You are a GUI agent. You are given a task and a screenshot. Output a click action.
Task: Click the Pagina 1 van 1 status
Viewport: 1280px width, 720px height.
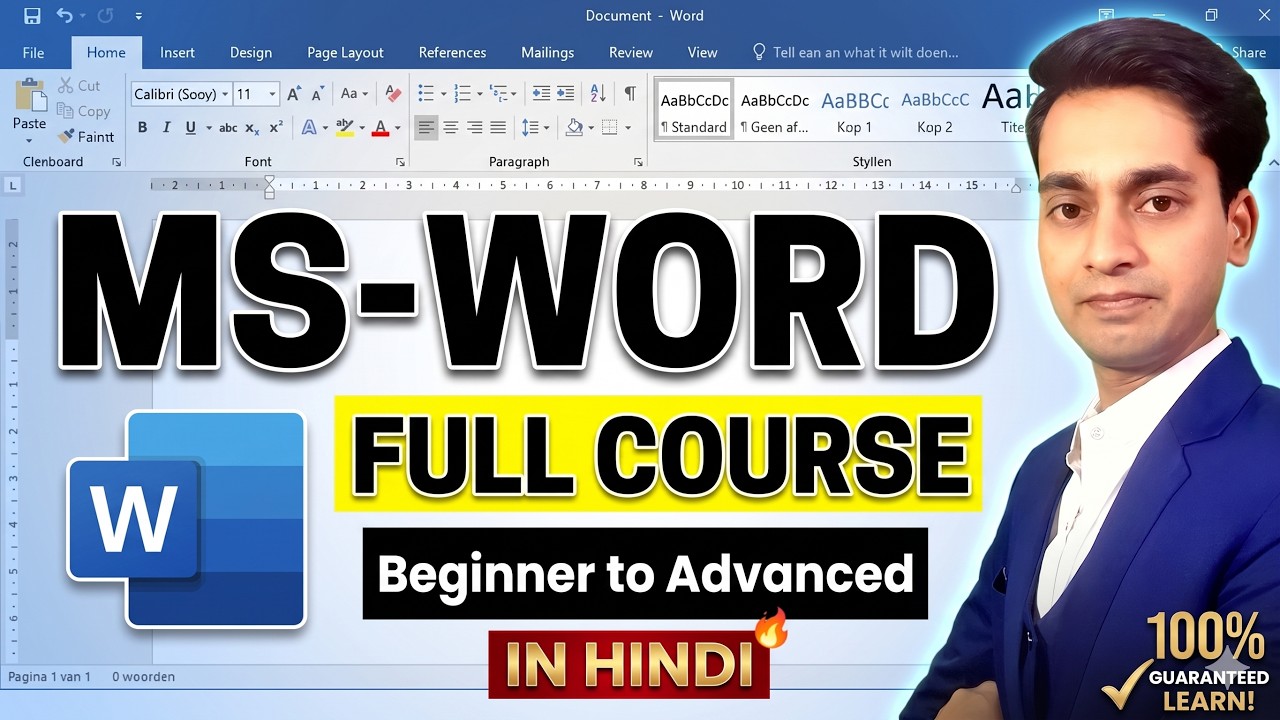(x=49, y=677)
